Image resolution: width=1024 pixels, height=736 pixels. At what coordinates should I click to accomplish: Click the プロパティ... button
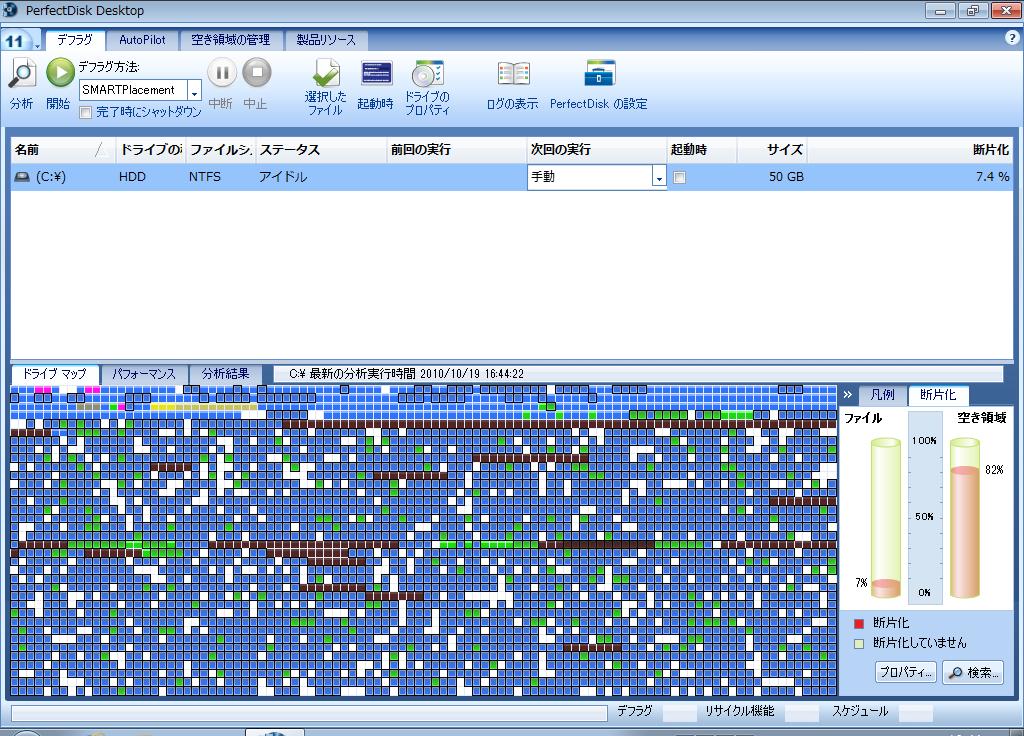tap(906, 672)
